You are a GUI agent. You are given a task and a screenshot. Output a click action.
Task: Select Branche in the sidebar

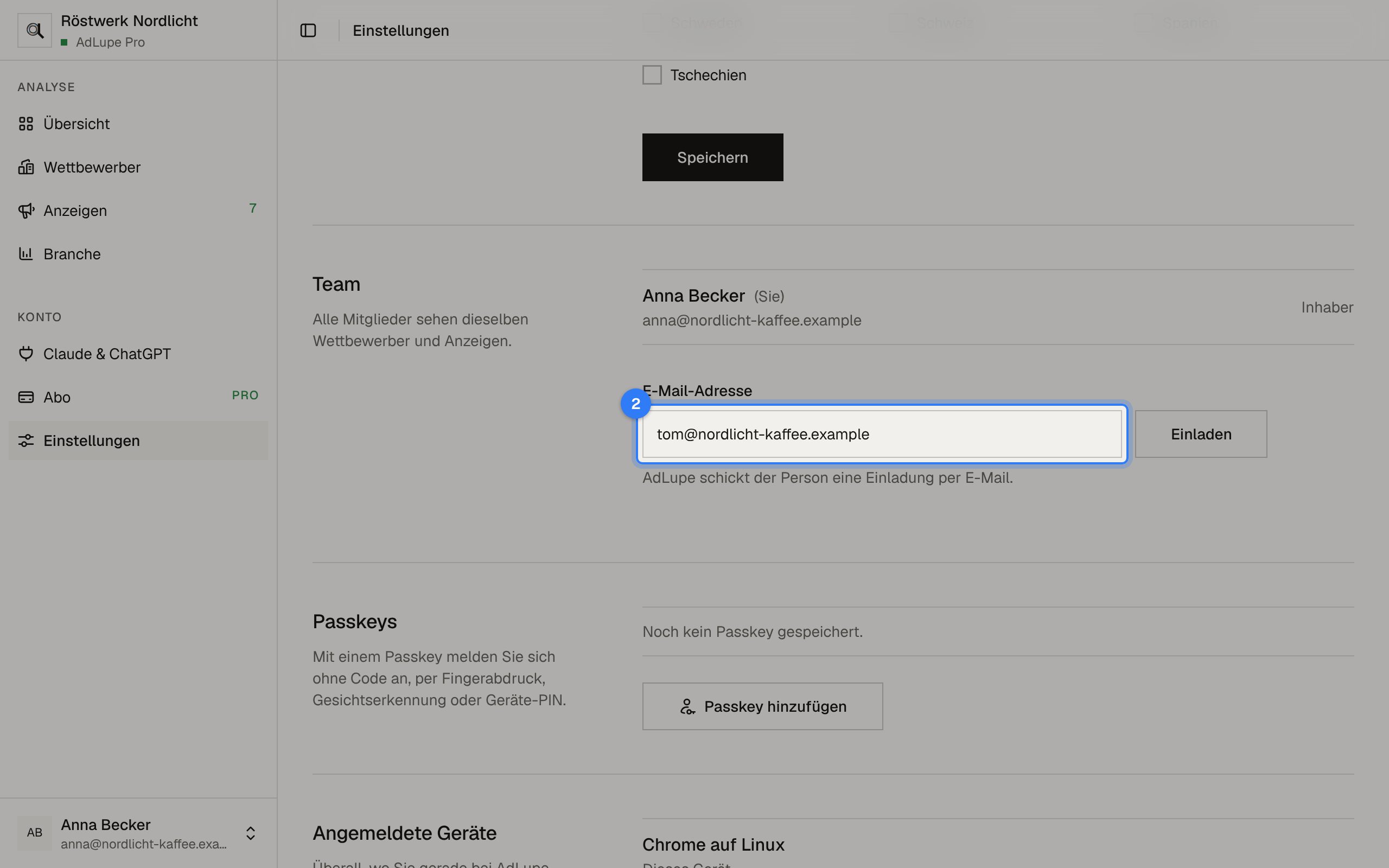(138, 254)
